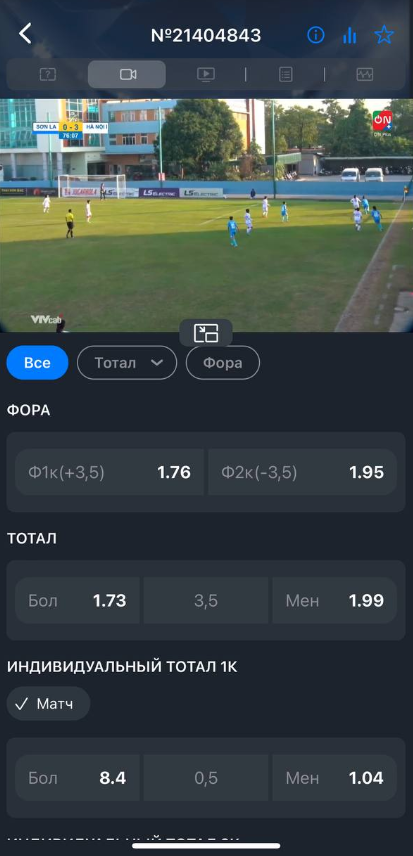Open the event info icon
The image size is (413, 856).
click(315, 35)
